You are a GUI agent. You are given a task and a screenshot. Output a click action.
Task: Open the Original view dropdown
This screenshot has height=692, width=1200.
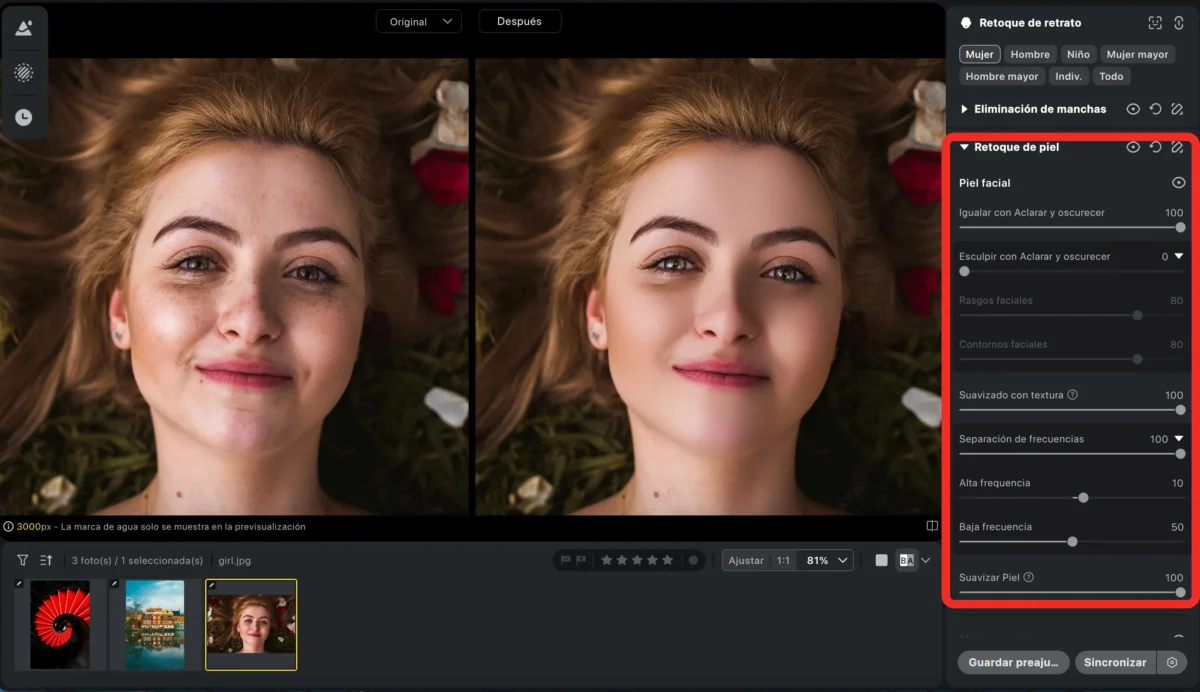click(419, 22)
